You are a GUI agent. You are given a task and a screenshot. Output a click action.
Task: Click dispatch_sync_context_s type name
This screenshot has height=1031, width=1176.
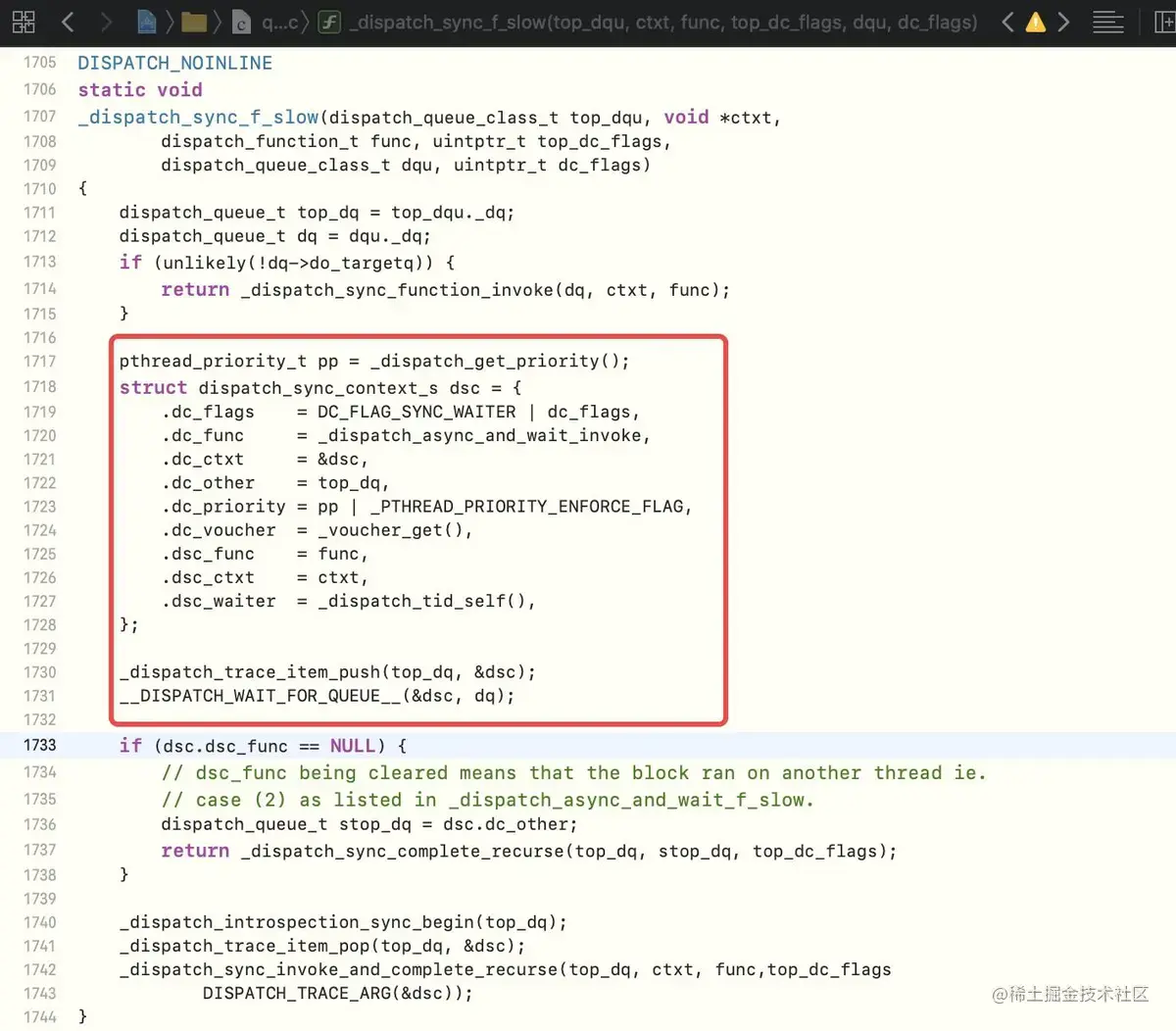318,388
